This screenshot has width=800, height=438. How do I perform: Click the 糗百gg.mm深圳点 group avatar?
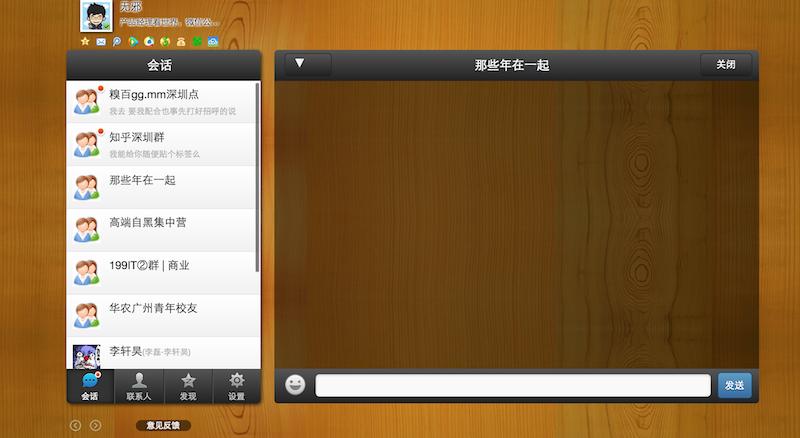(86, 102)
